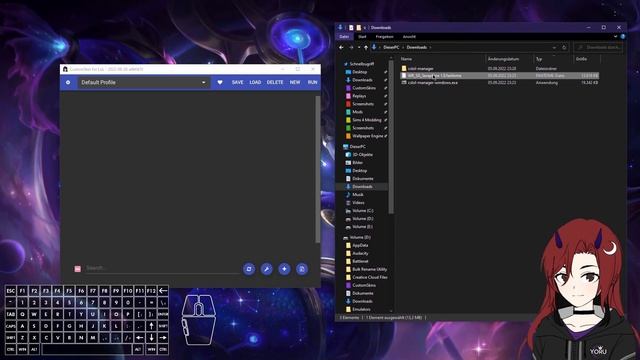The width and height of the screenshot is (640, 360).
Task: Refresh the Explorer Downloads folder
Action: [x=564, y=47]
